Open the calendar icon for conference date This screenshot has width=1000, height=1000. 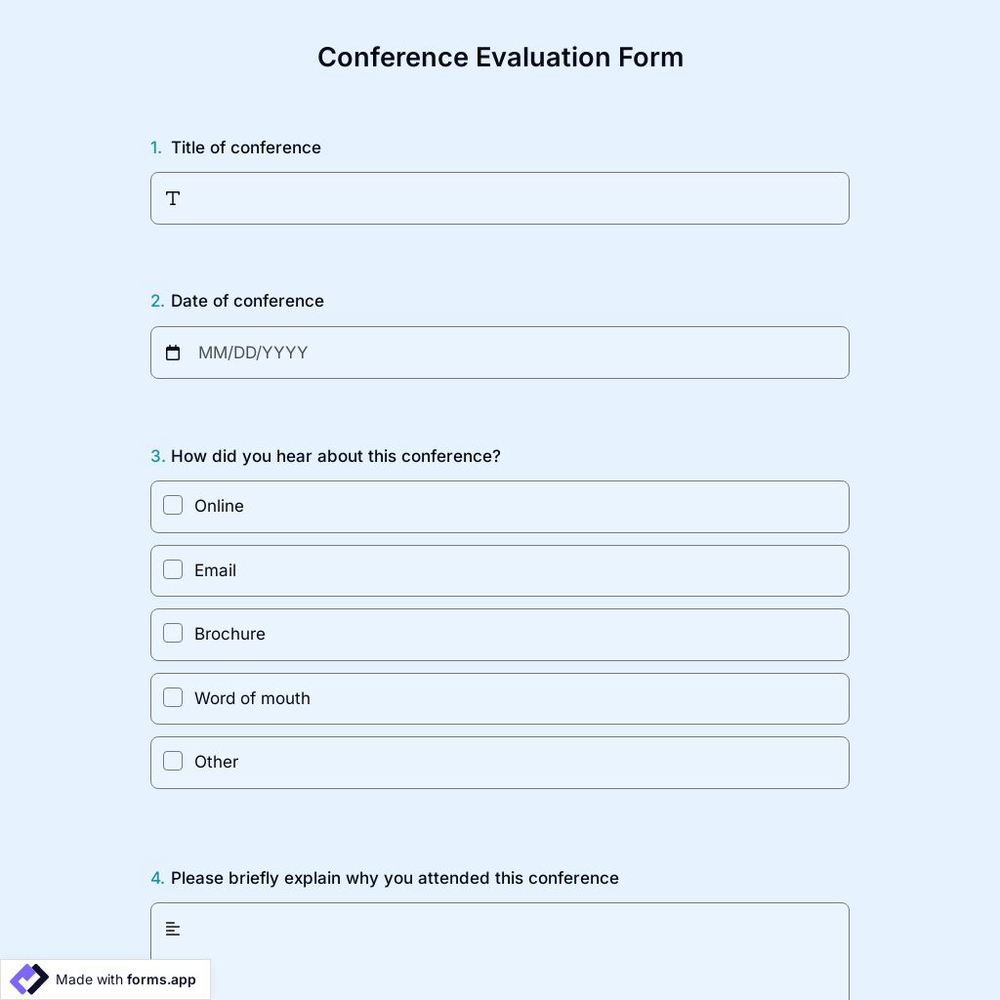click(x=172, y=352)
